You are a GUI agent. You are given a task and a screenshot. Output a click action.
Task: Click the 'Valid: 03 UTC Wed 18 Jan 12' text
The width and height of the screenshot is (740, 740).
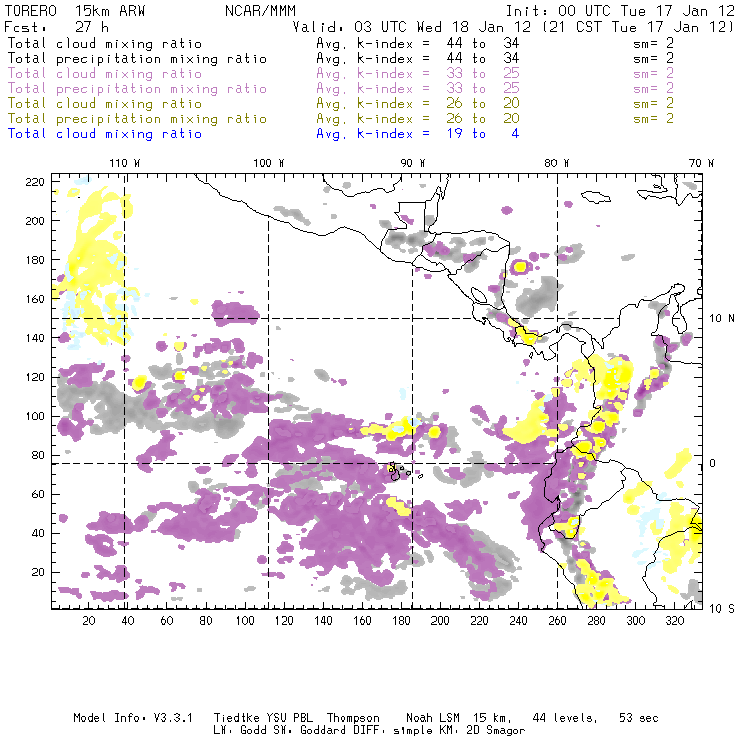click(x=411, y=27)
